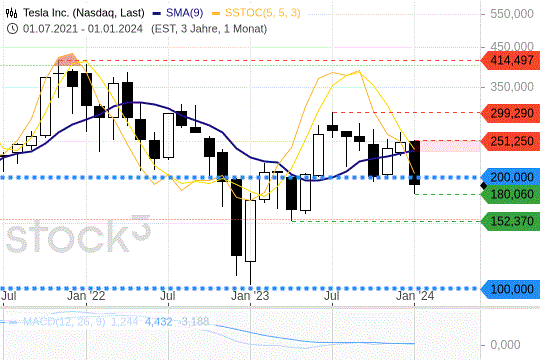
Task: Click the 350,000 axis value
Action: pos(512,86)
